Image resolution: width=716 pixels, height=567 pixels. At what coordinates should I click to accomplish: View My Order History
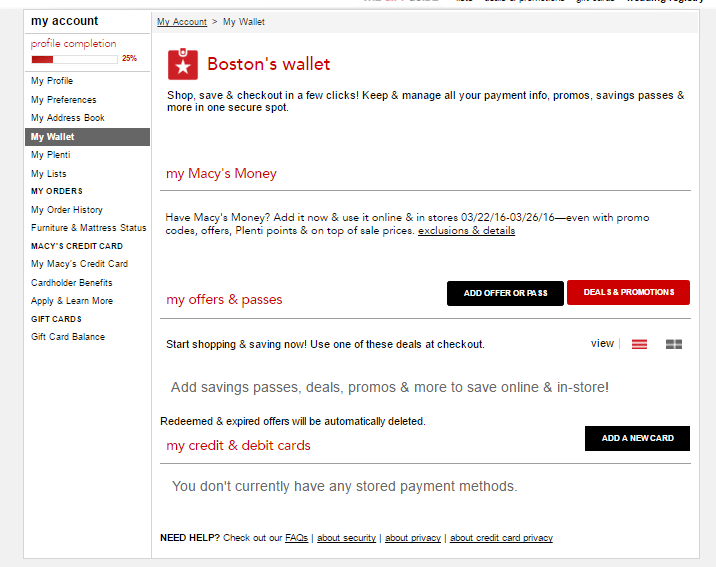[67, 210]
